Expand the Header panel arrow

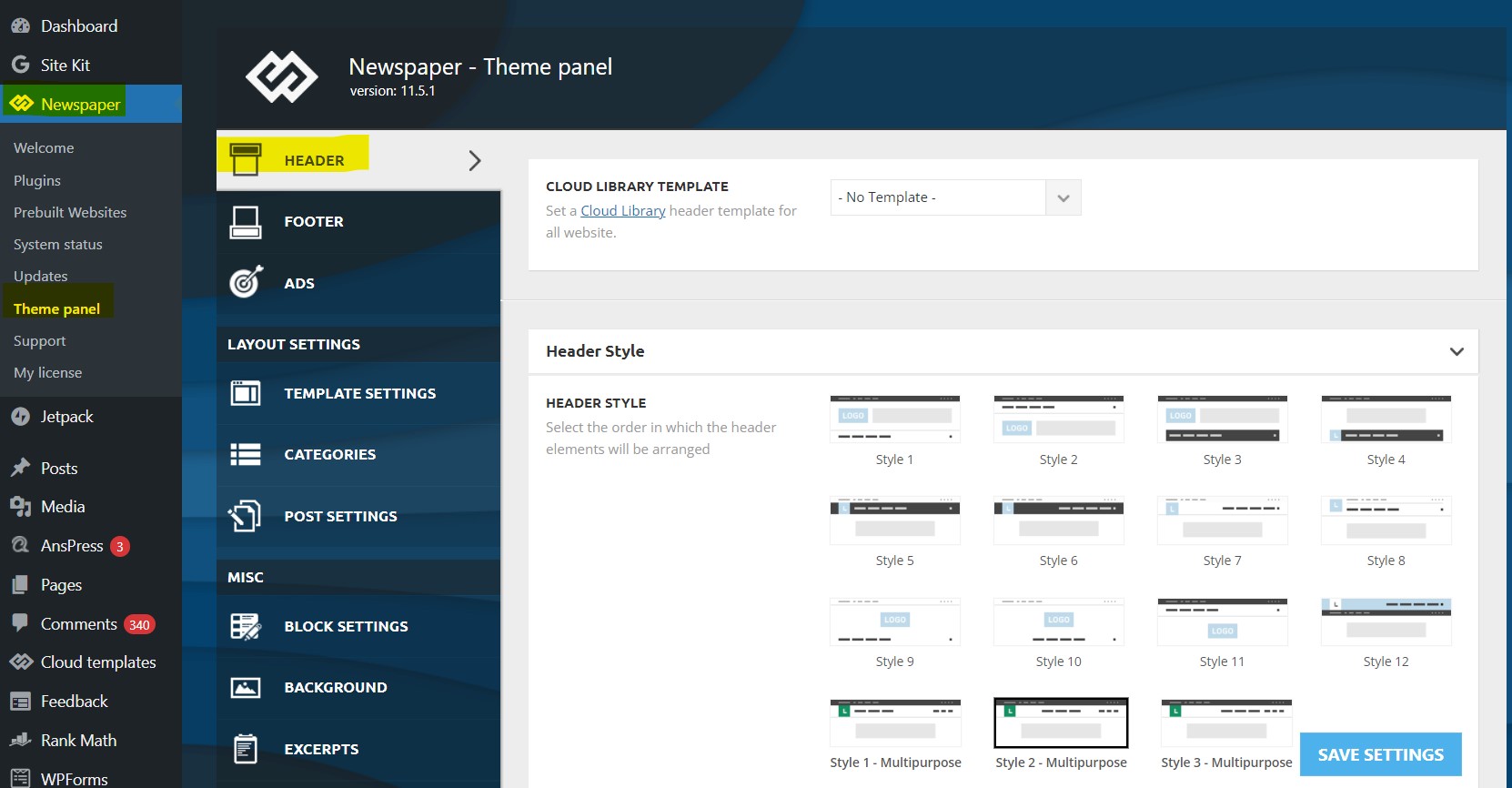tap(474, 161)
